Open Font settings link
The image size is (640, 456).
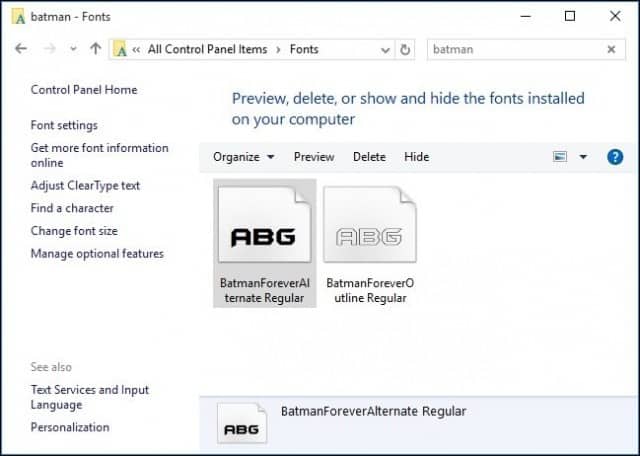[64, 125]
